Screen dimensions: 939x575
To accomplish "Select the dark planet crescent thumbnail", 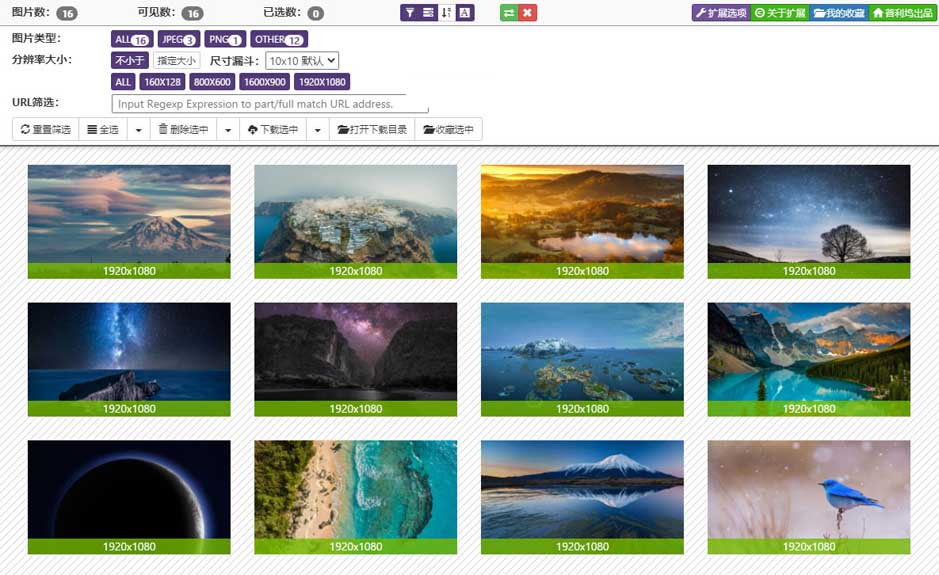I will (129, 497).
